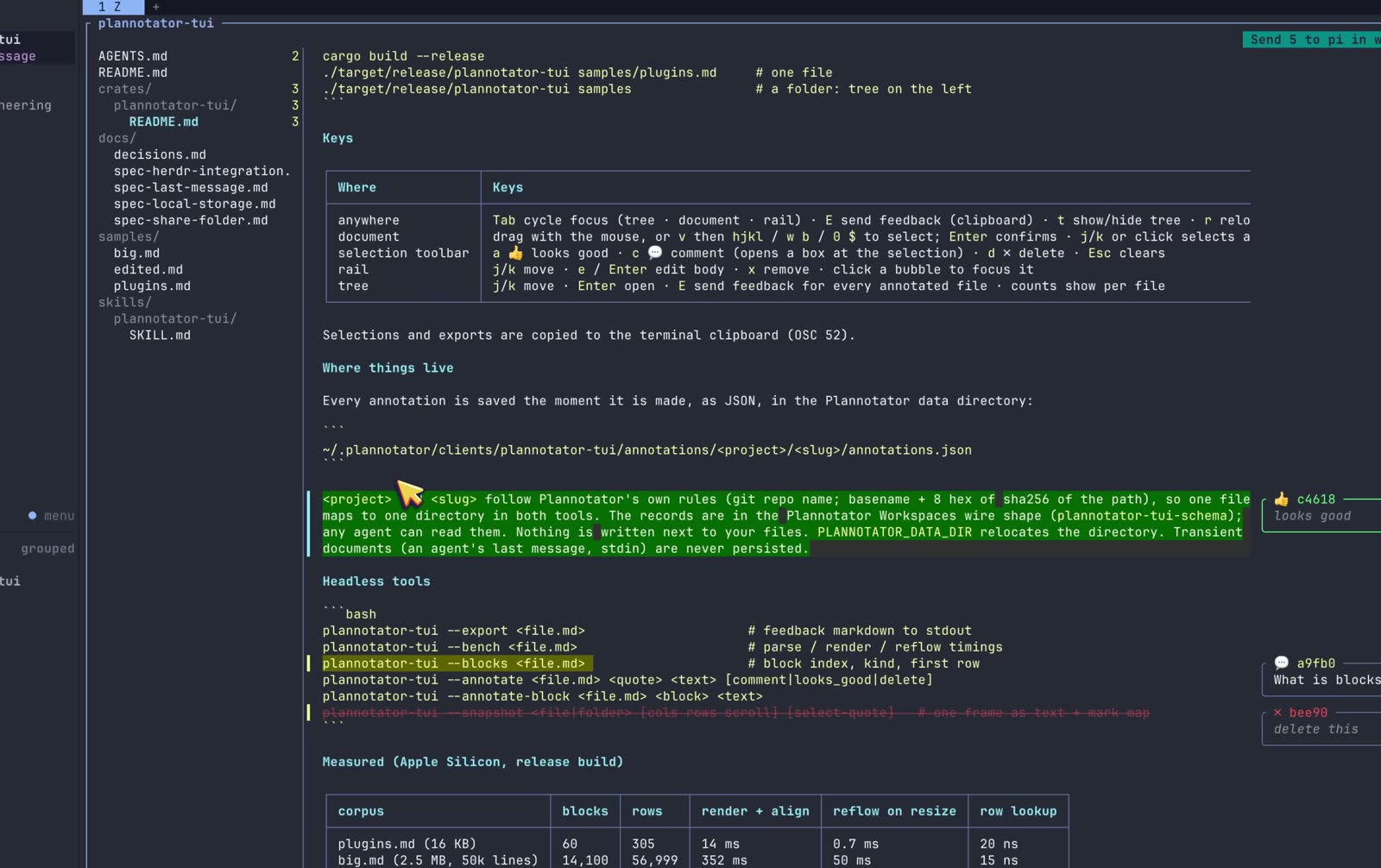Click the 'reflow on resize' column header

894,811
